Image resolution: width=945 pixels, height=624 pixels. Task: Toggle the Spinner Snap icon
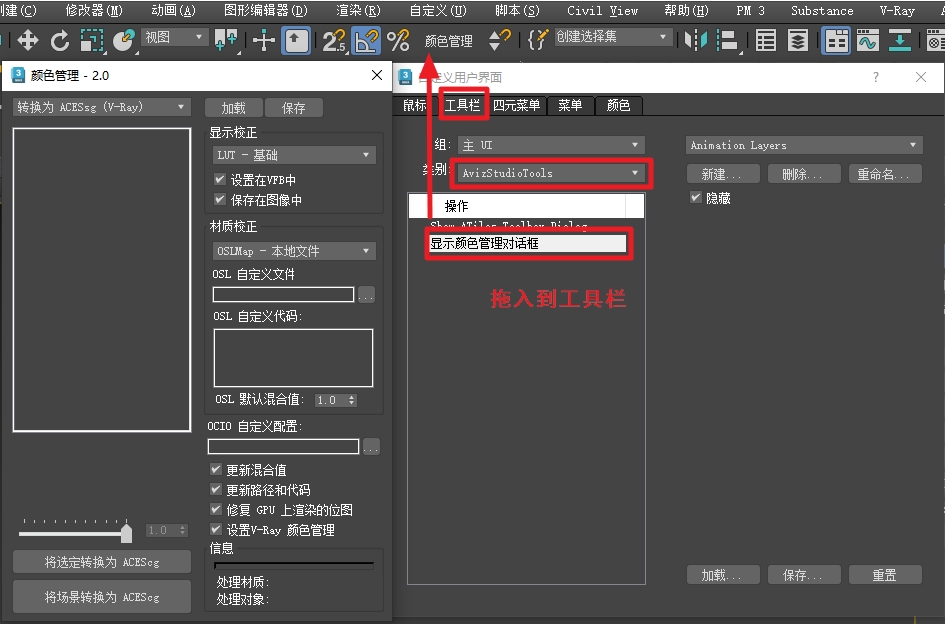[500, 41]
